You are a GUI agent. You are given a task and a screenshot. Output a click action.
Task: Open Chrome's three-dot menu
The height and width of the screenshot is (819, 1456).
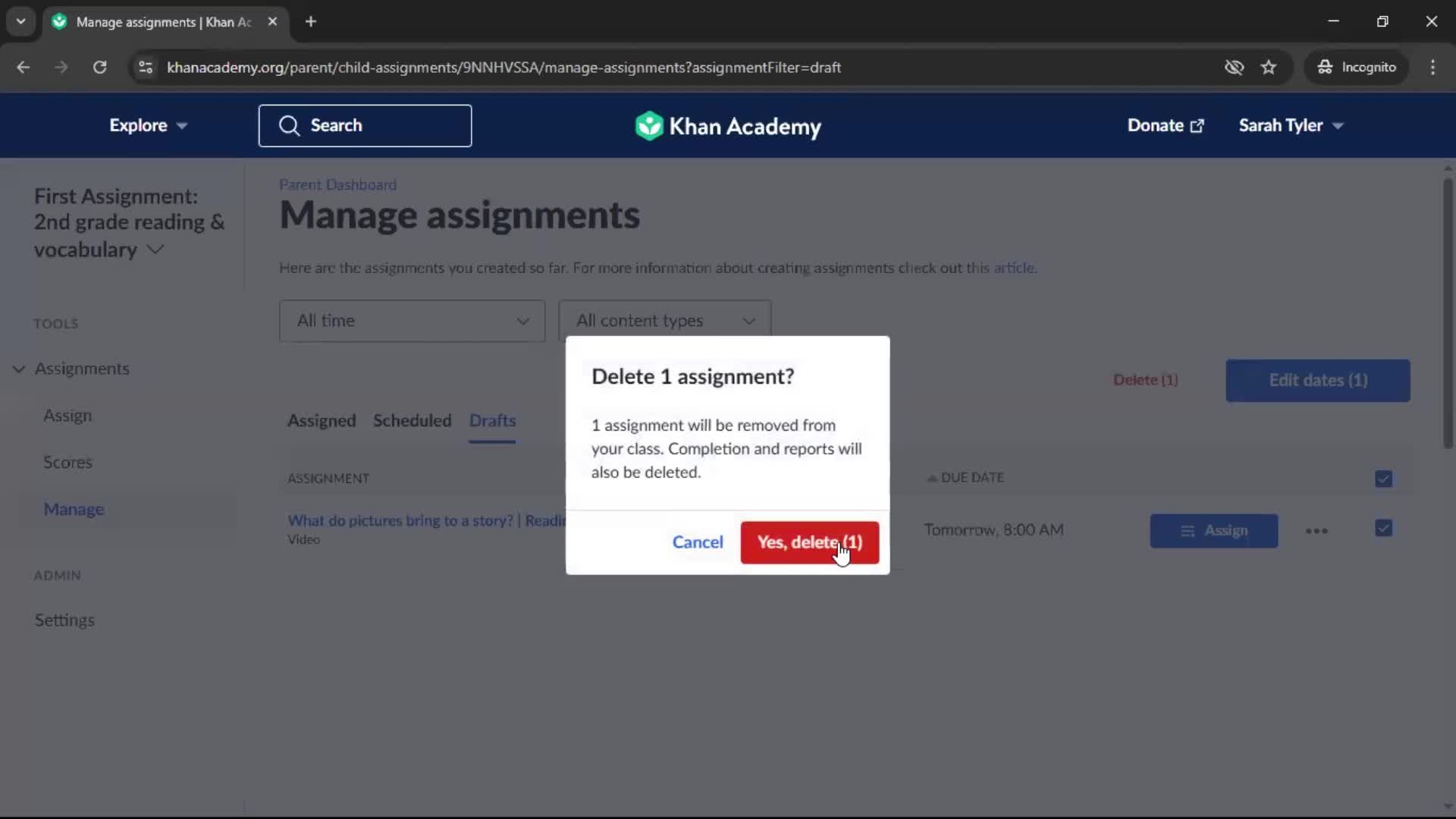[x=1432, y=67]
